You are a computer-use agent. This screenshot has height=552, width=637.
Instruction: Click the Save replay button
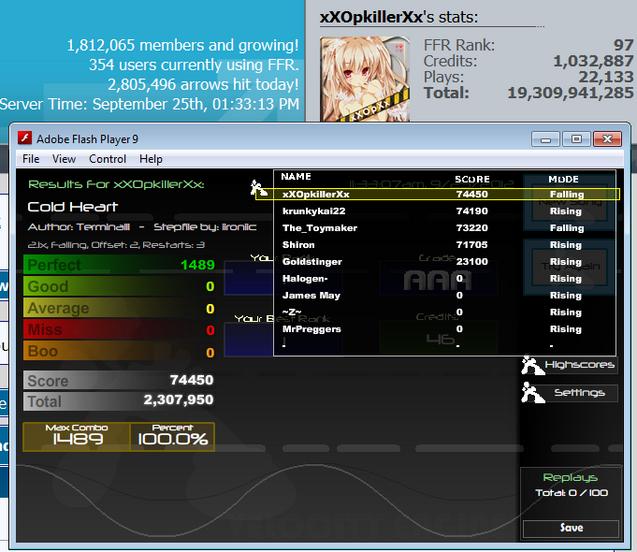coord(571,528)
